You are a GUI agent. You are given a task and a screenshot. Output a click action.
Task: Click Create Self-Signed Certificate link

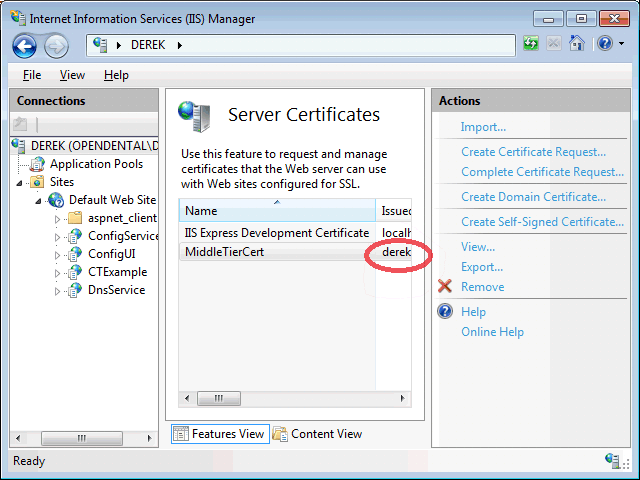point(542,222)
